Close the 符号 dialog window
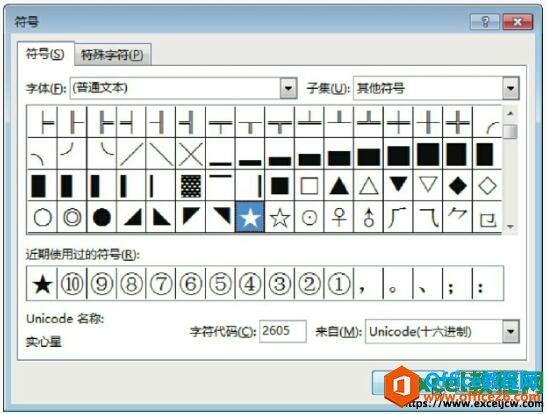 coord(518,22)
